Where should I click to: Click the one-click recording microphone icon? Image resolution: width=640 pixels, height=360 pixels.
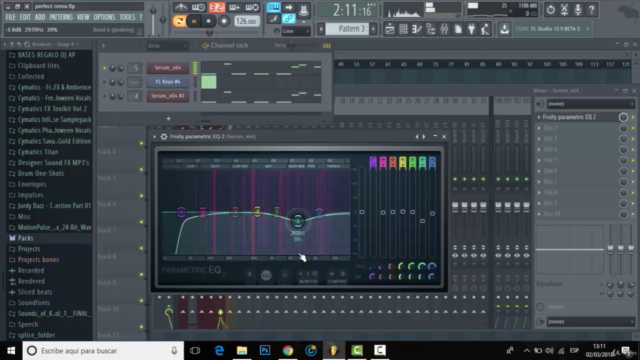pos(578,9)
